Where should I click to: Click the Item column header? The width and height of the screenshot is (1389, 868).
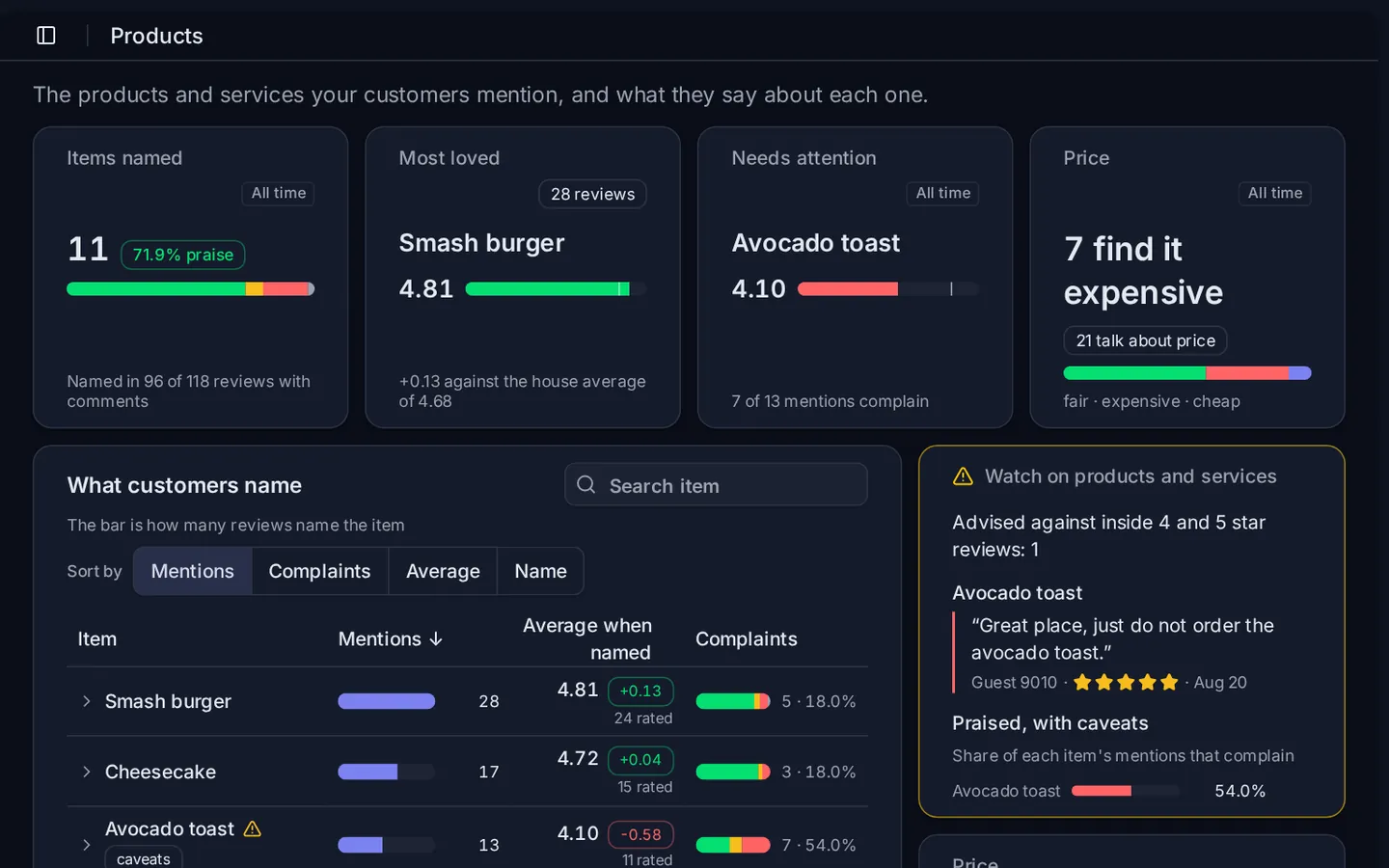[97, 639]
